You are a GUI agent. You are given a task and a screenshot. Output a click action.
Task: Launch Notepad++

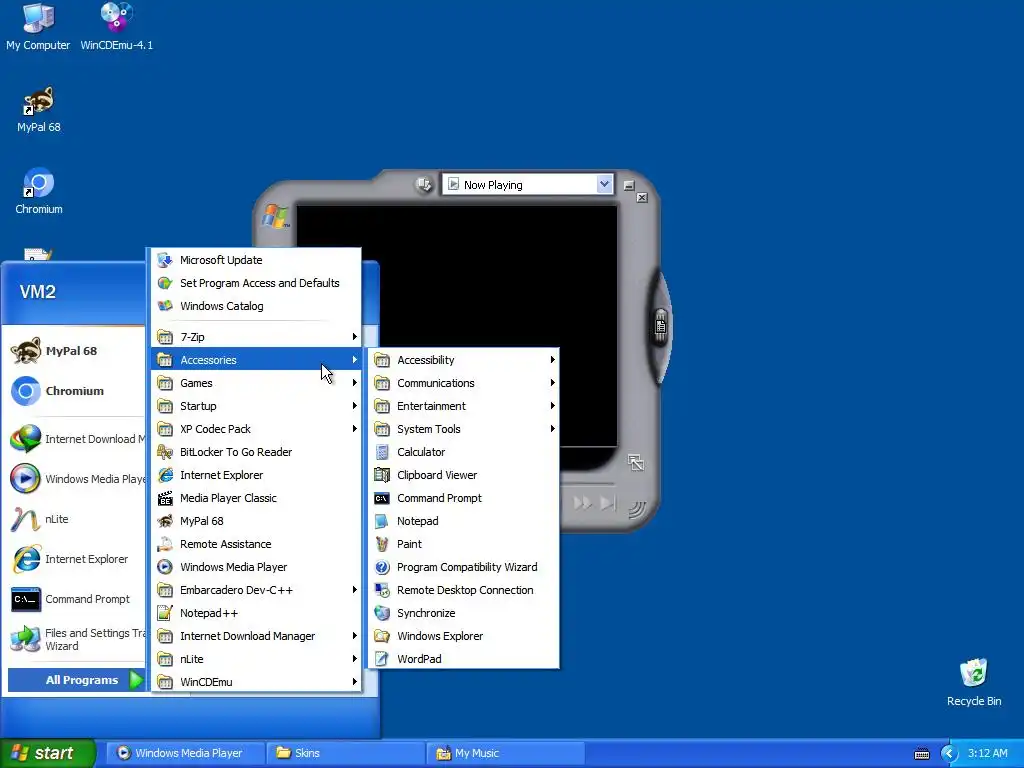(x=257, y=613)
